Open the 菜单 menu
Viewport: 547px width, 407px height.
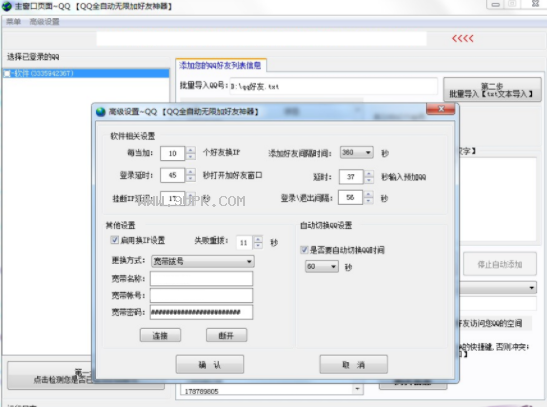pos(13,22)
